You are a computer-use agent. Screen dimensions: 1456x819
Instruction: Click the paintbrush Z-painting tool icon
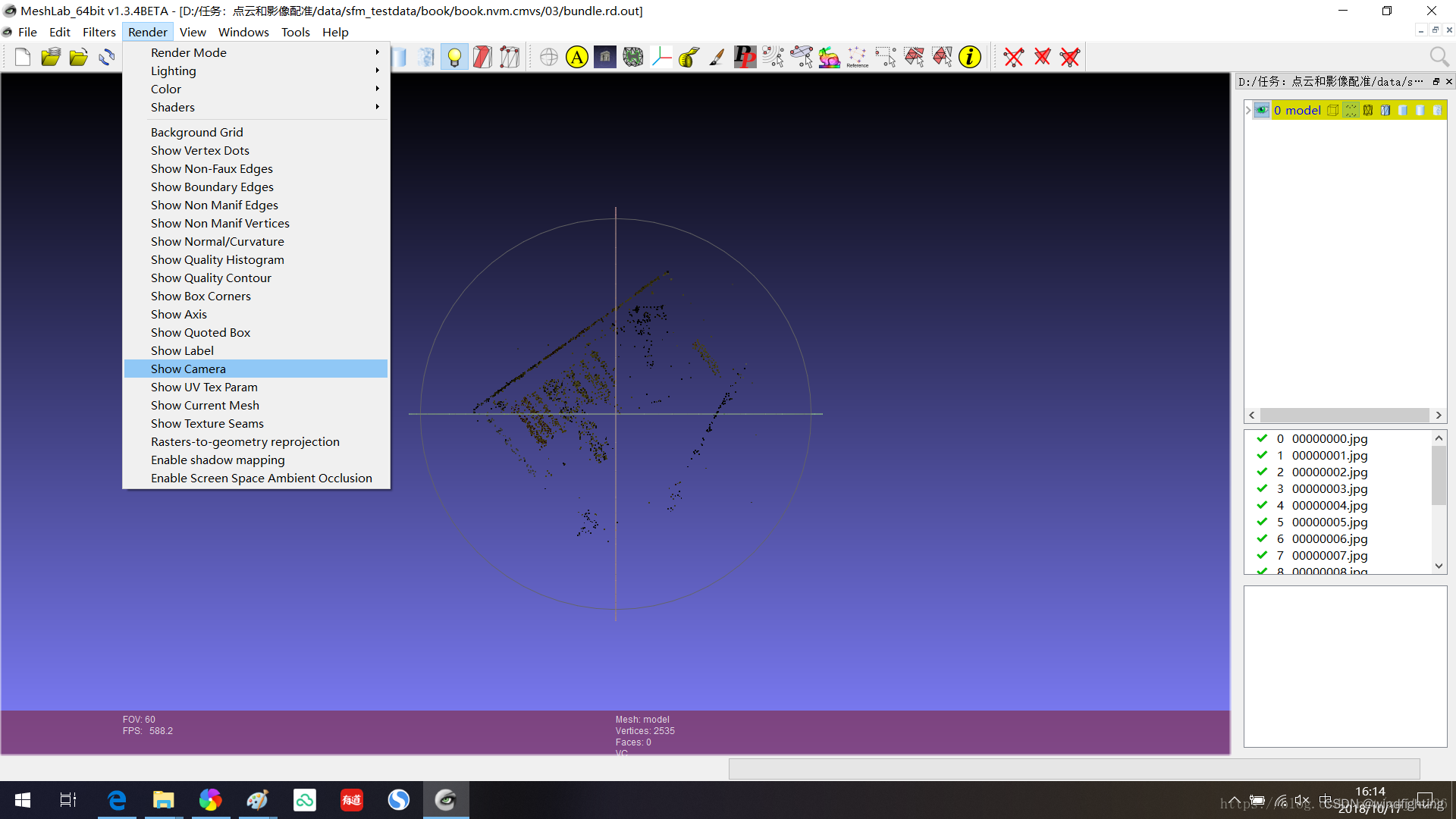pyautogui.click(x=717, y=57)
